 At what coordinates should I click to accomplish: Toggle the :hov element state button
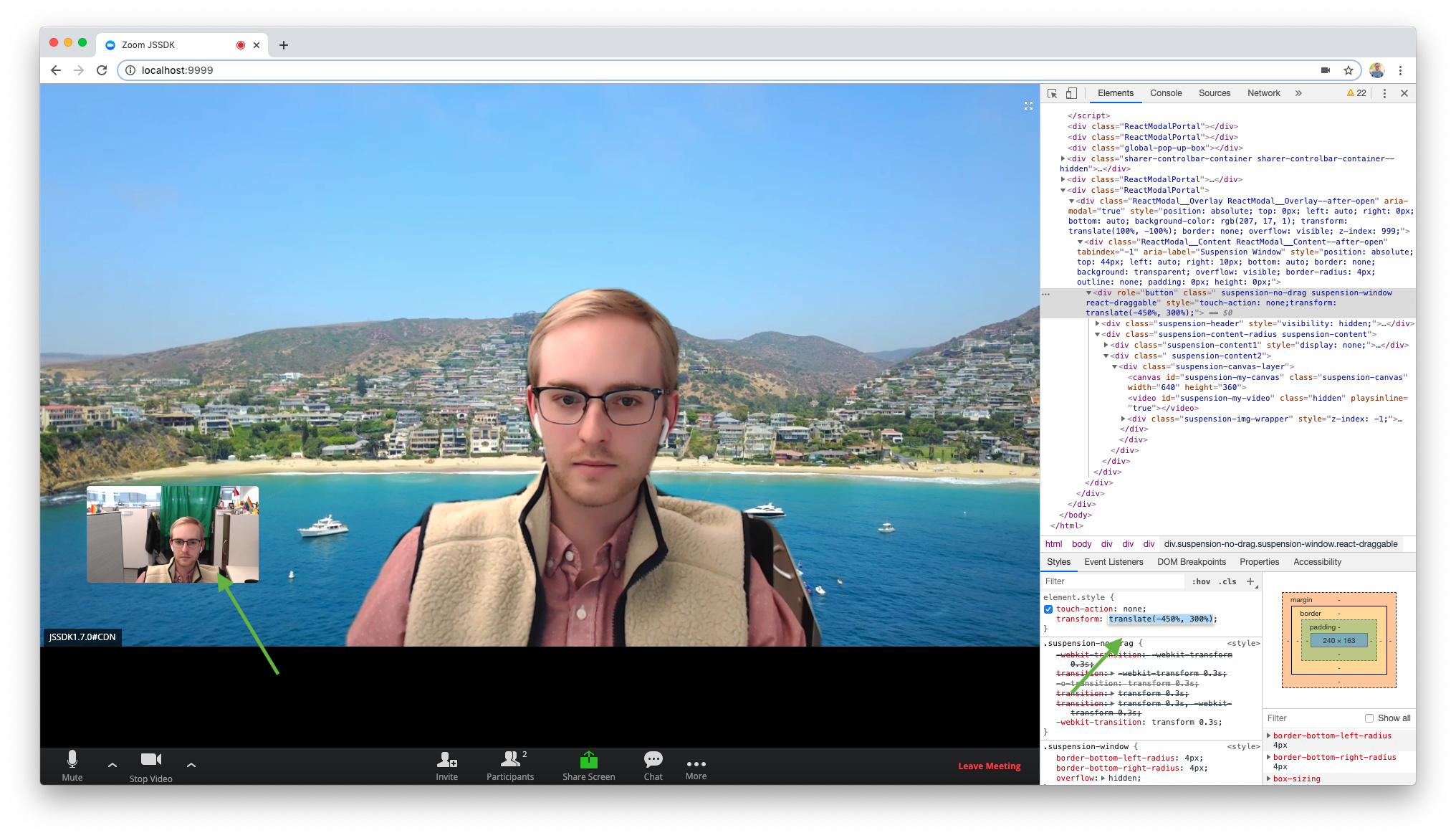pyautogui.click(x=1201, y=581)
